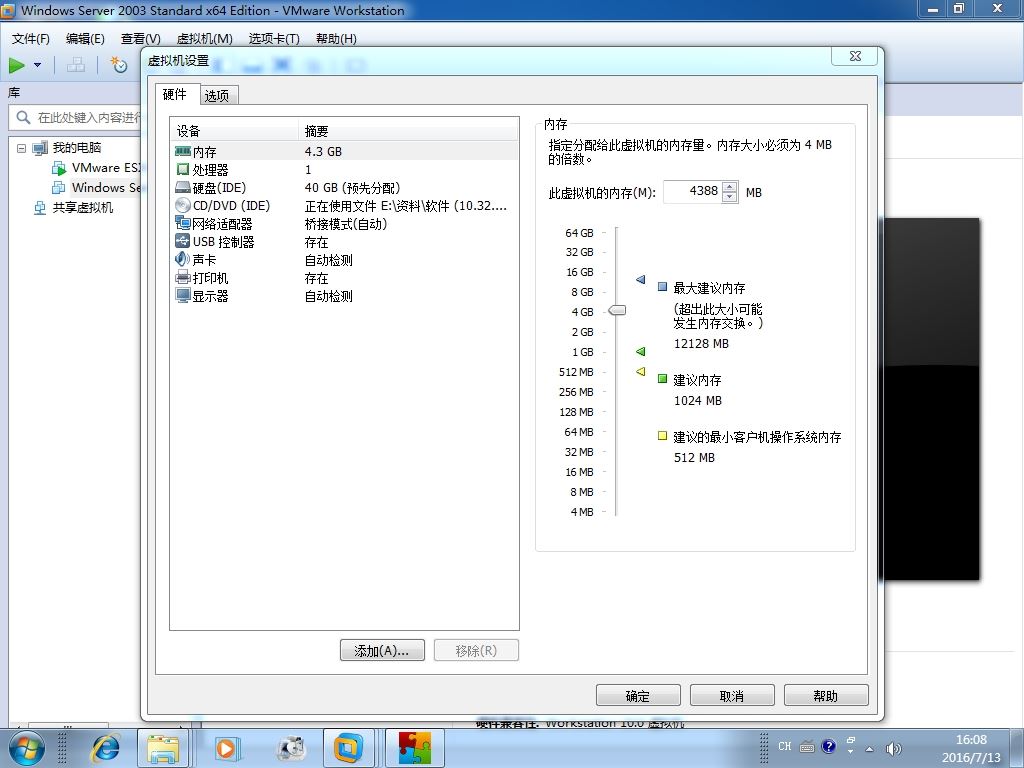1024x768 pixels.
Task: Click the 帮助 dialog button
Action: click(x=826, y=696)
